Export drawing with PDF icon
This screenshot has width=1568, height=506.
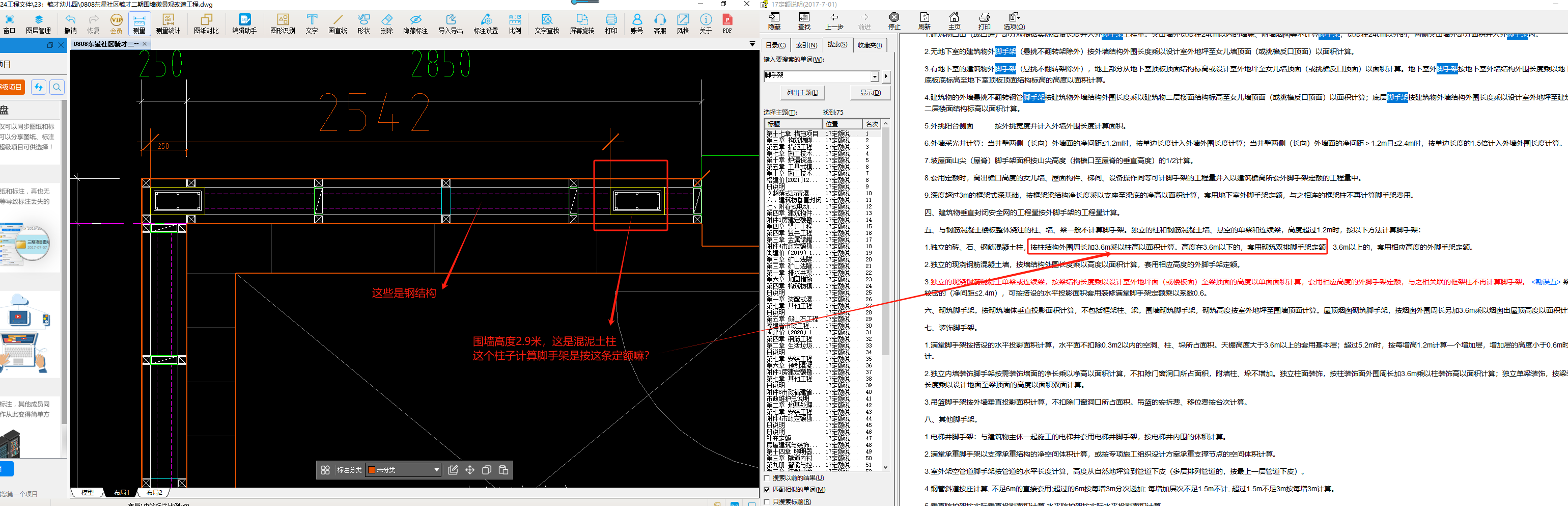727,24
